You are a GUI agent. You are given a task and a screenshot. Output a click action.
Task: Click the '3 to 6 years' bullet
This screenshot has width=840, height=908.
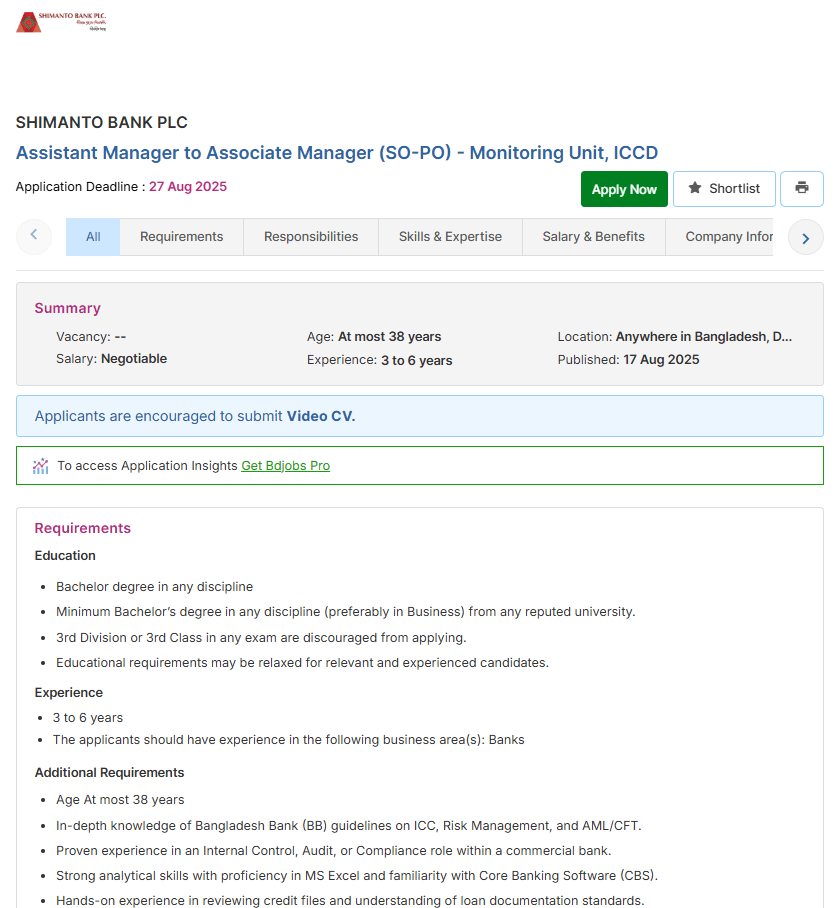(88, 718)
